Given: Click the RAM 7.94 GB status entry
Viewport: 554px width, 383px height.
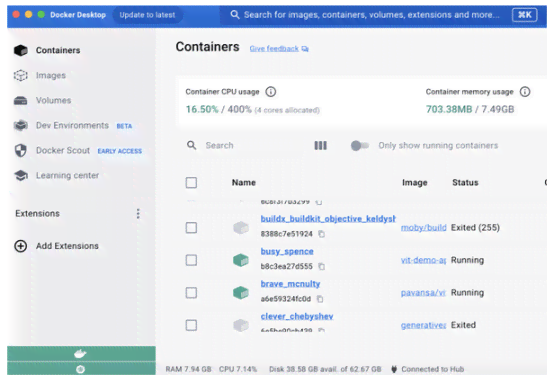Looking at the screenshot, I should click(x=188, y=369).
